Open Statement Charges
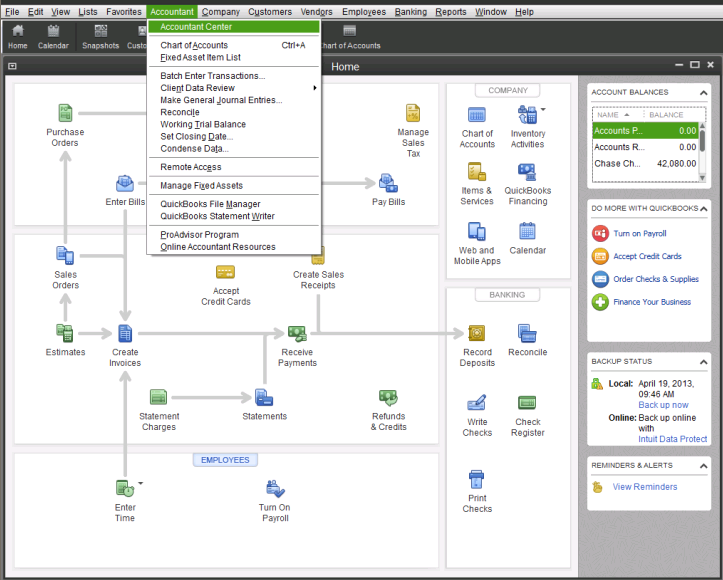Viewport: 723px width, 580px height. coord(159,397)
